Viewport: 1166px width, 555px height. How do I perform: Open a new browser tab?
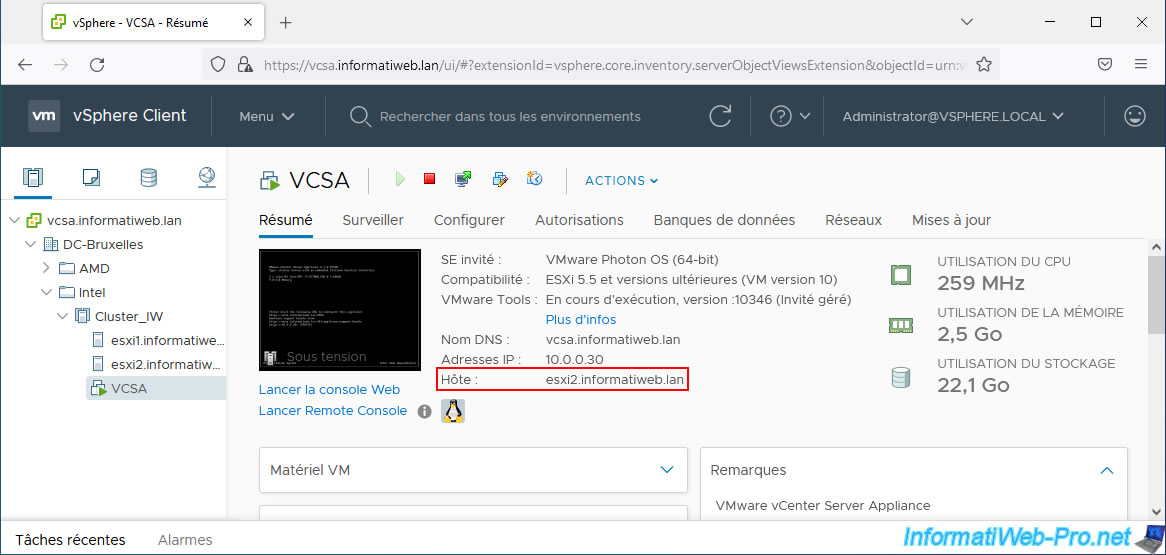tap(286, 22)
